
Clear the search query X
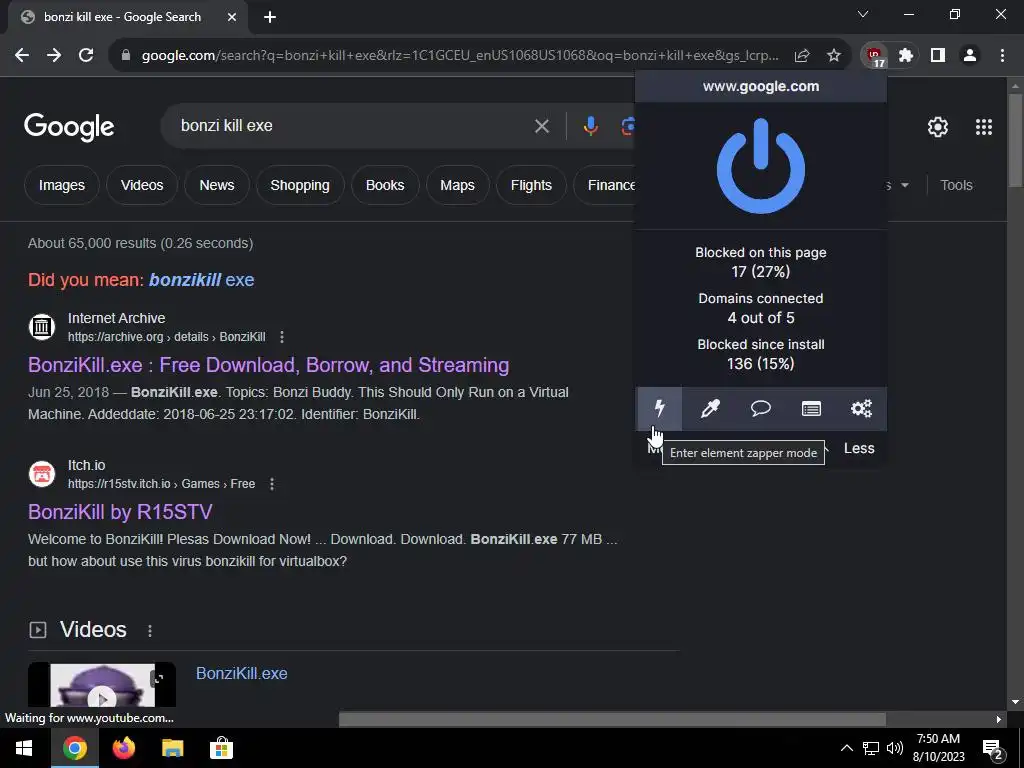[x=541, y=126]
